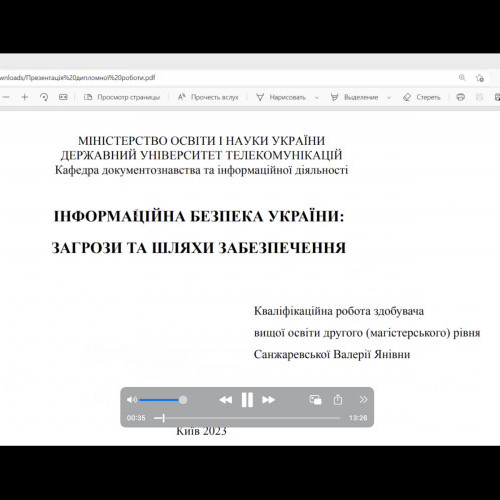The image size is (500, 500).
Task: Start Прочесть вслух read aloud
Action: (x=208, y=97)
